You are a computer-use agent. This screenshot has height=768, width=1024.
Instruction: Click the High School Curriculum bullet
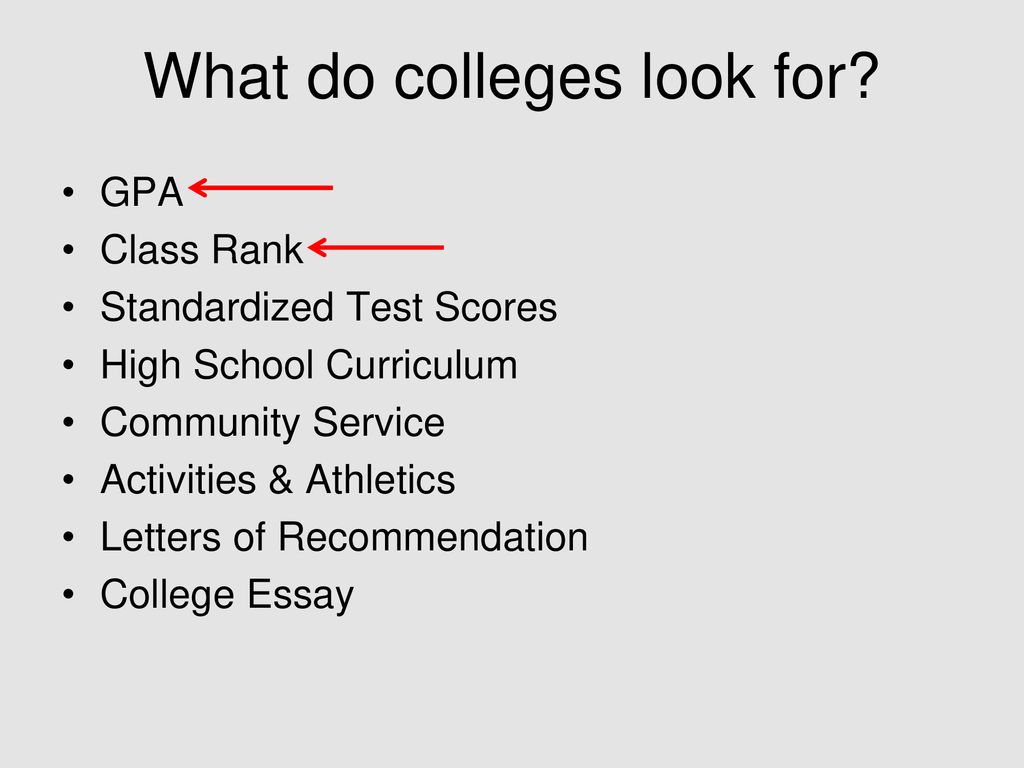pyautogui.click(x=309, y=364)
